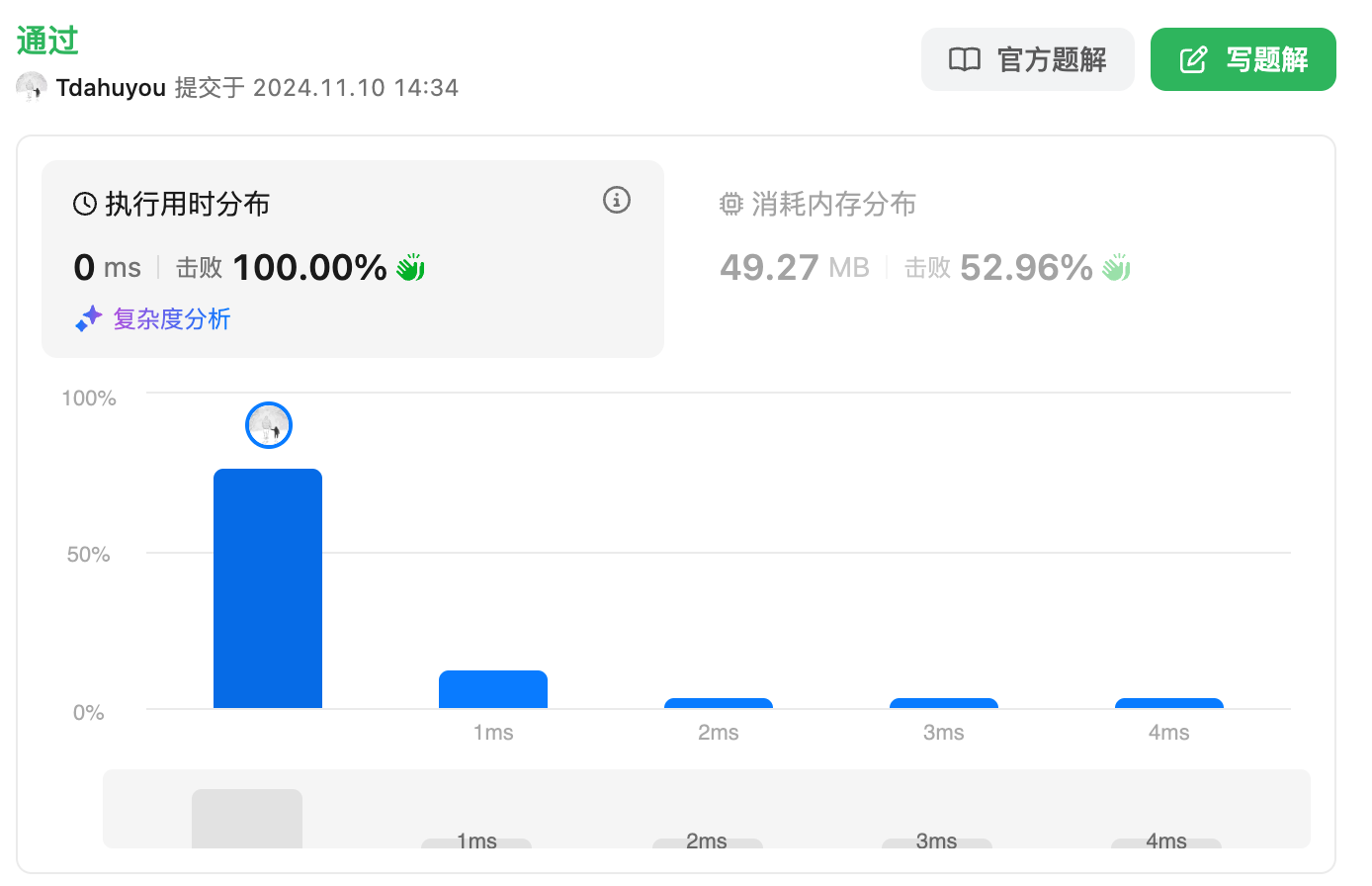Click the 写题解 write solution button
Viewport: 1372px width, 886px height.
pyautogui.click(x=1243, y=59)
